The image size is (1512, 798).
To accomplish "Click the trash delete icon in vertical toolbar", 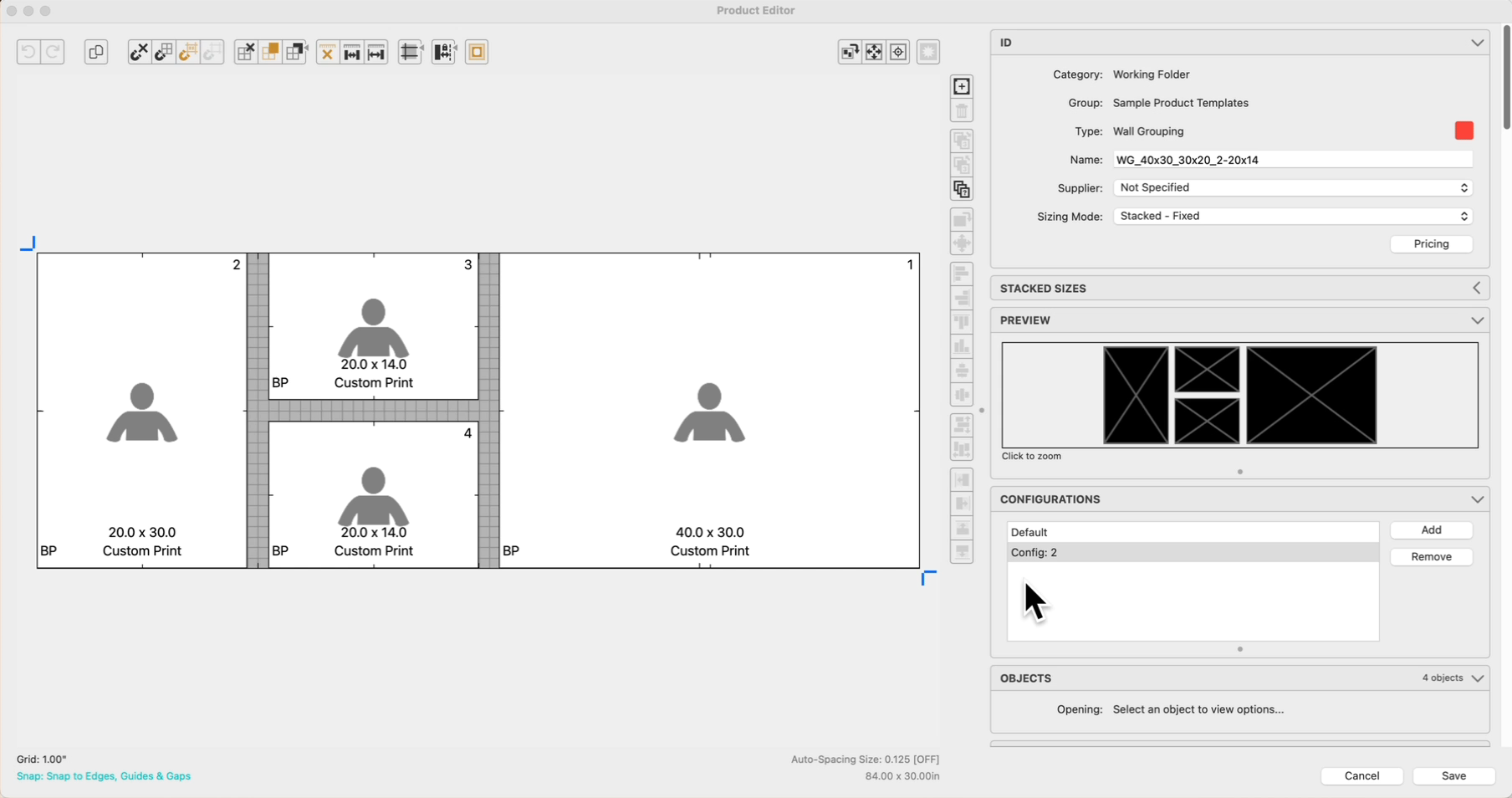I will click(962, 111).
